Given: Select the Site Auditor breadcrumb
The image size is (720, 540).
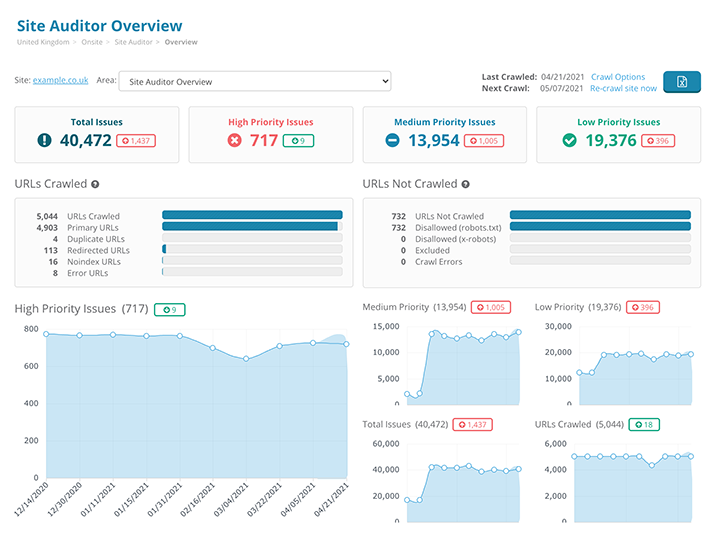Looking at the screenshot, I should point(134,42).
